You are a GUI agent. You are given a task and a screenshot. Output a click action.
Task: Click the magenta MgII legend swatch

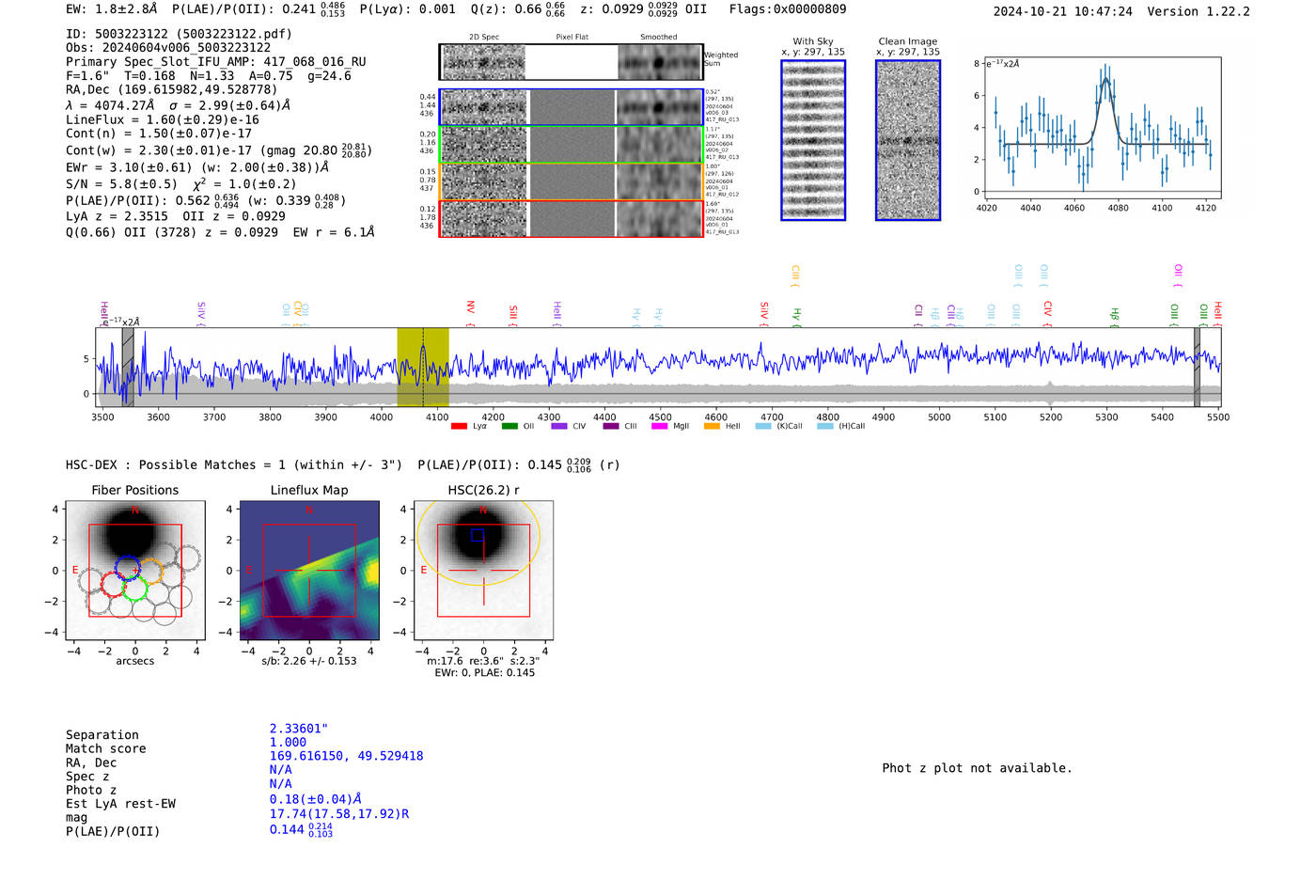(x=659, y=426)
